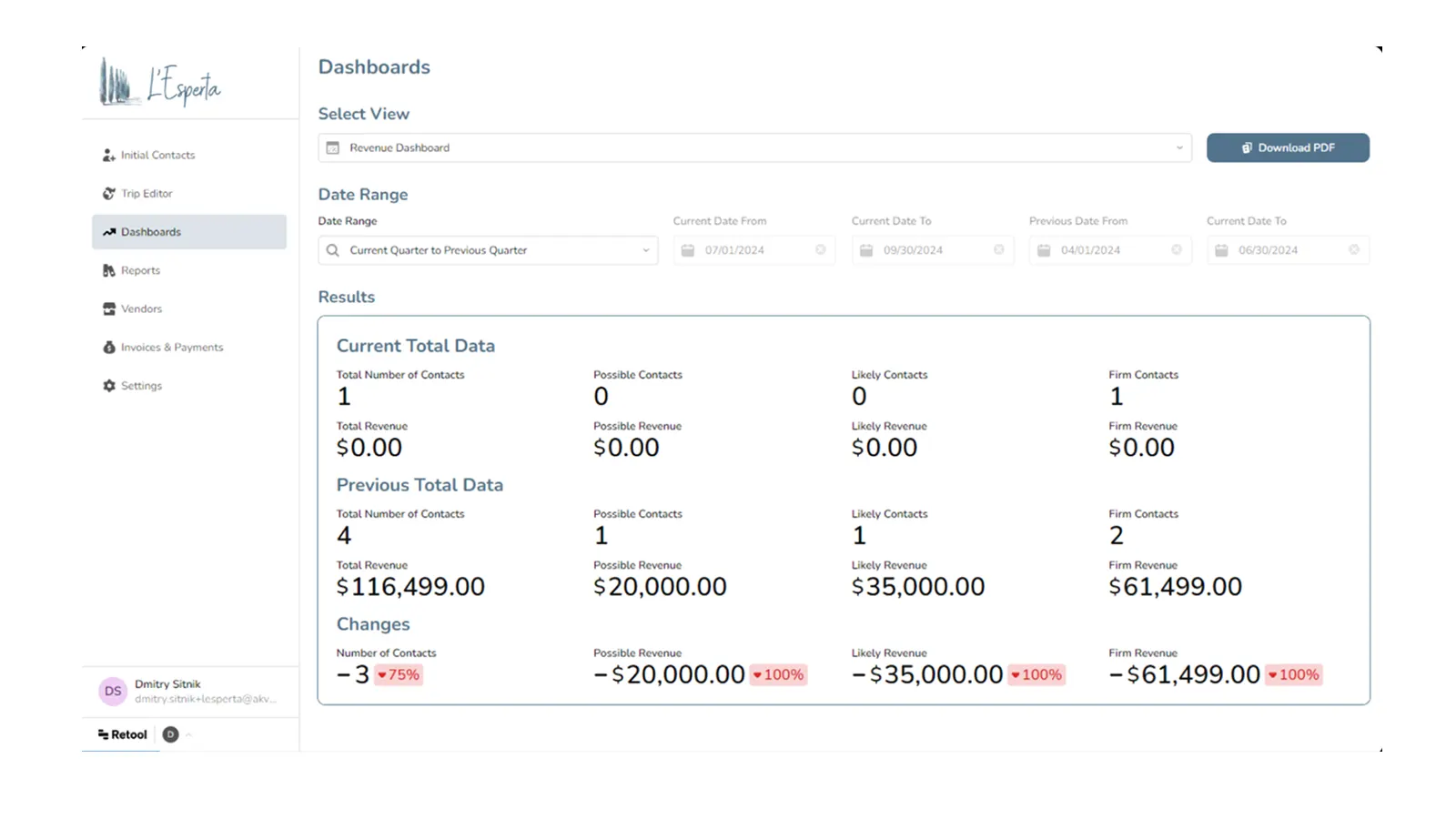The image size is (1456, 819).
Task: Click the Previous Total Data heading
Action: [420, 485]
